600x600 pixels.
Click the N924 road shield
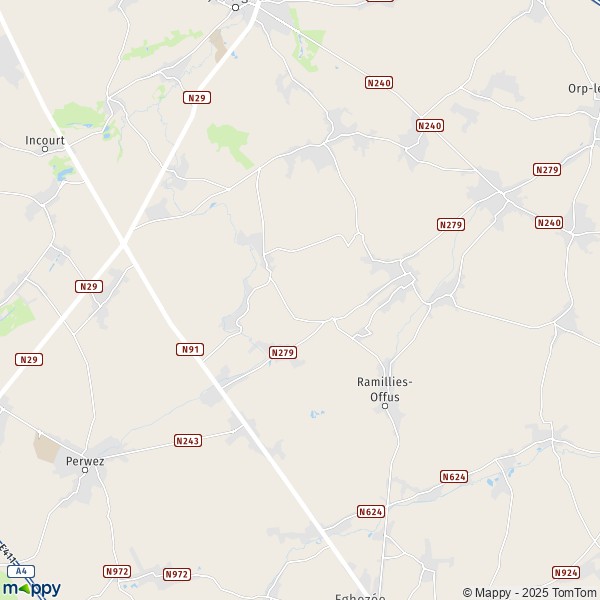pyautogui.click(x=566, y=572)
